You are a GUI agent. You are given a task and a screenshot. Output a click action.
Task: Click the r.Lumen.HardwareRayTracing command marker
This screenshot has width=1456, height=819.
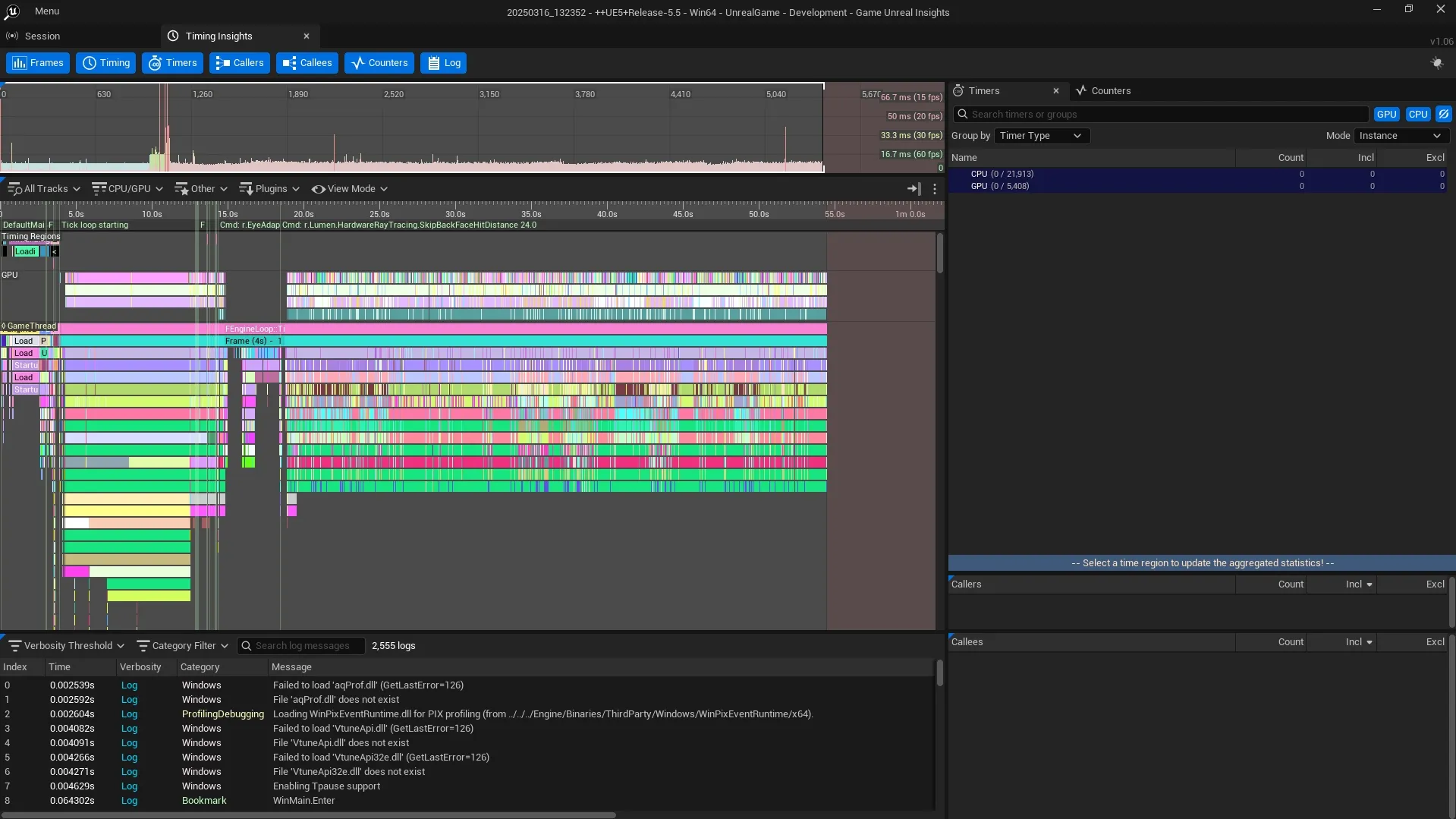click(409, 225)
